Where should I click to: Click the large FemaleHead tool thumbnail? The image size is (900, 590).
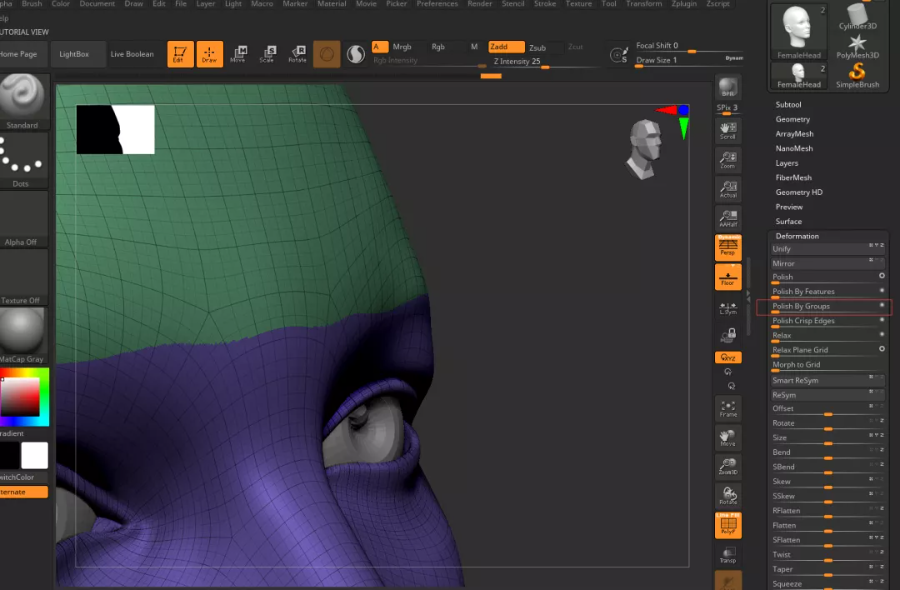798,31
